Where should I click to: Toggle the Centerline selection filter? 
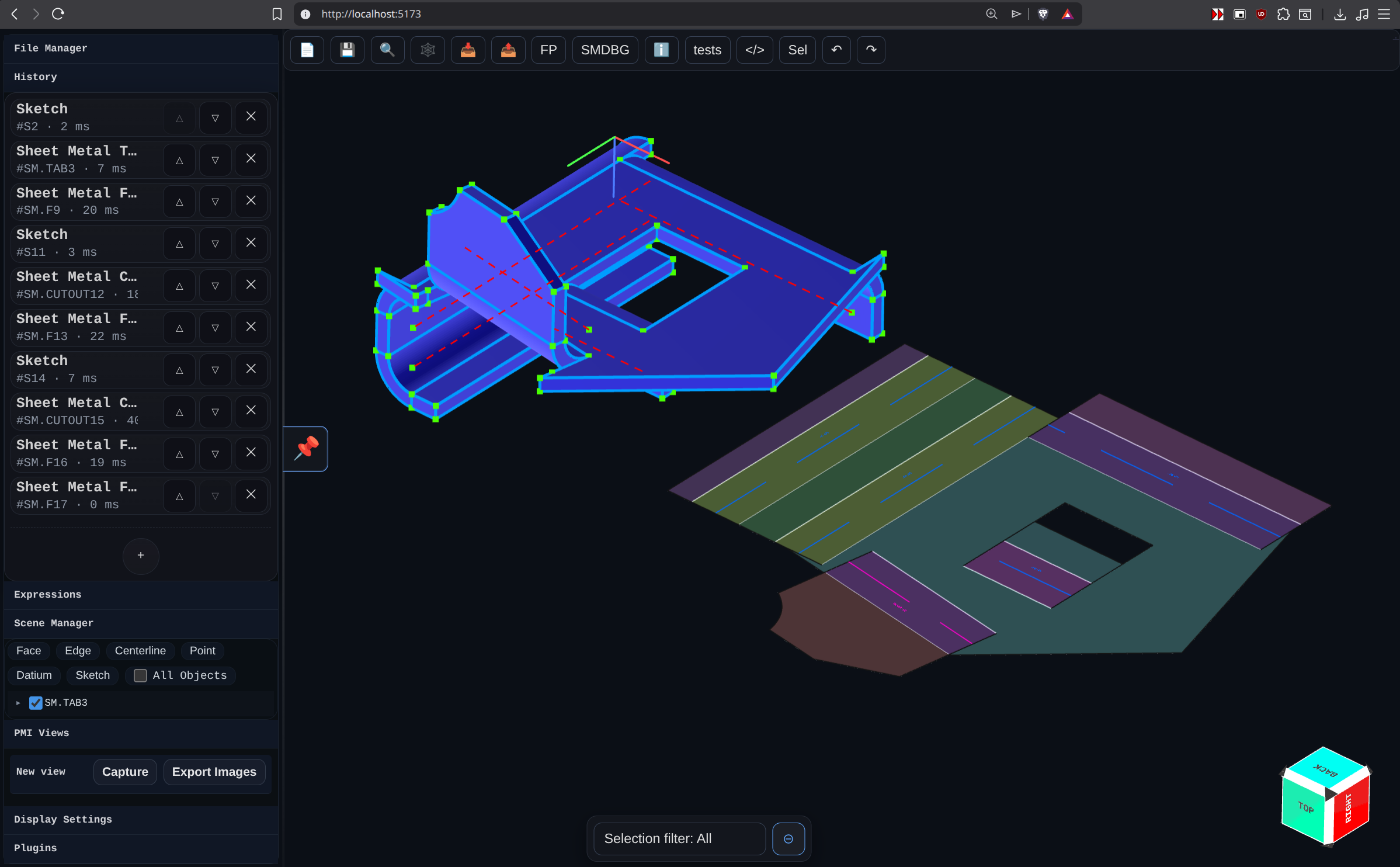click(x=140, y=651)
